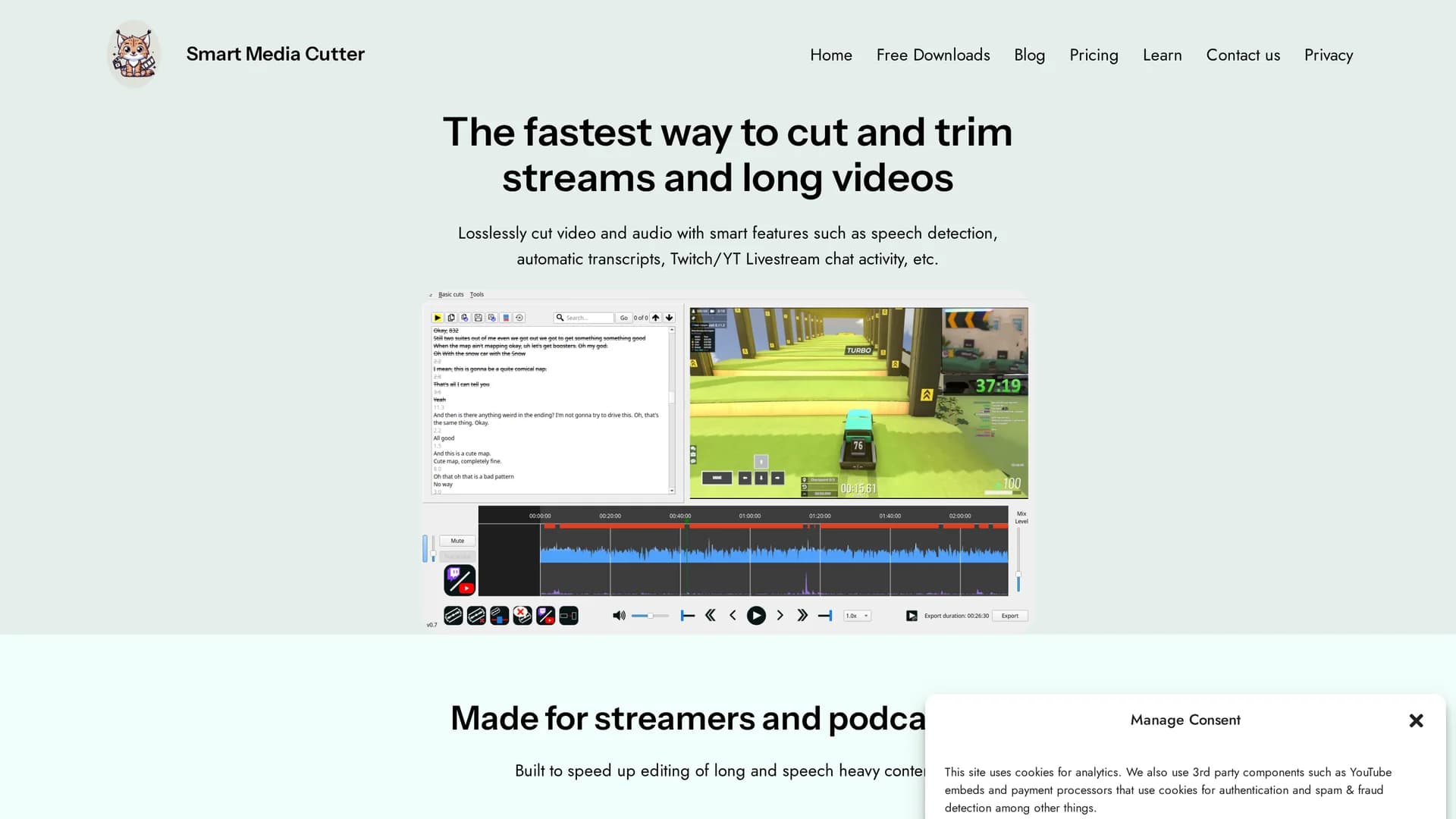This screenshot has height=819, width=1456.
Task: Click the save floppy-disk icon in transcript toolbar
Action: (479, 318)
